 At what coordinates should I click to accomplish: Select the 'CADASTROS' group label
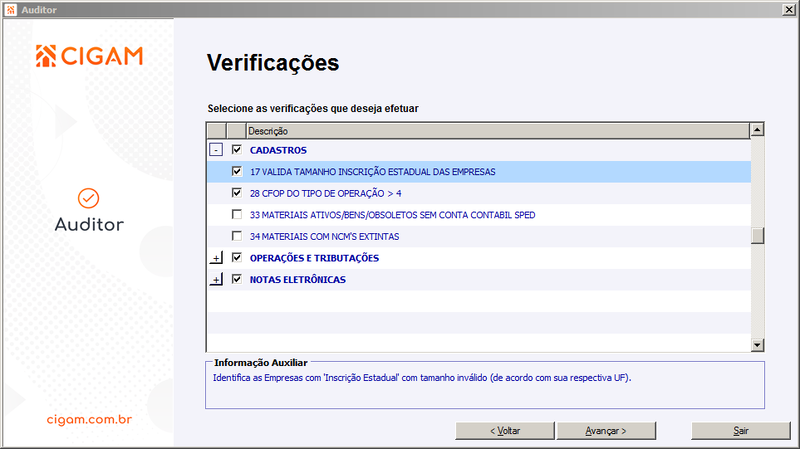coord(278,151)
